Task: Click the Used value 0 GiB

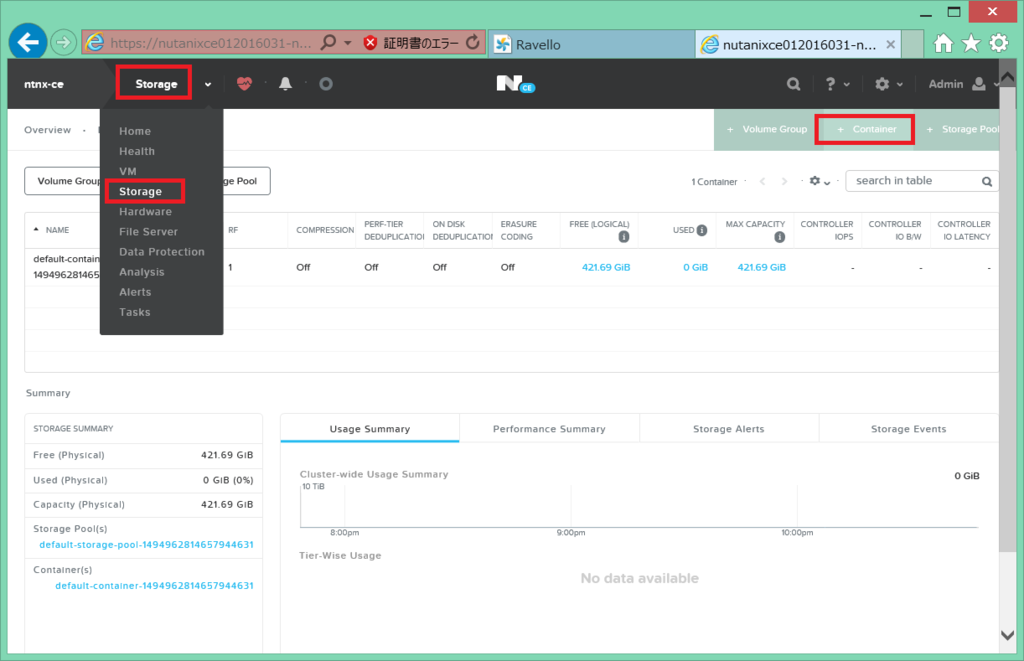Action: [696, 267]
